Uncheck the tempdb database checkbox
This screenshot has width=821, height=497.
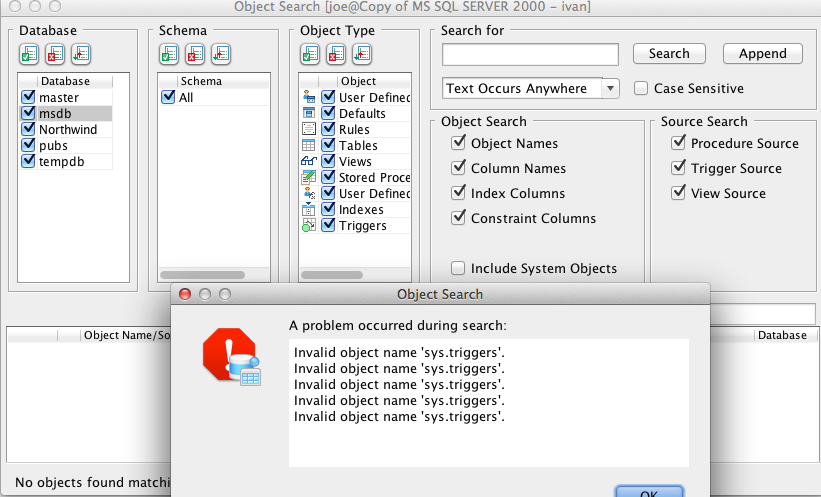(28, 161)
